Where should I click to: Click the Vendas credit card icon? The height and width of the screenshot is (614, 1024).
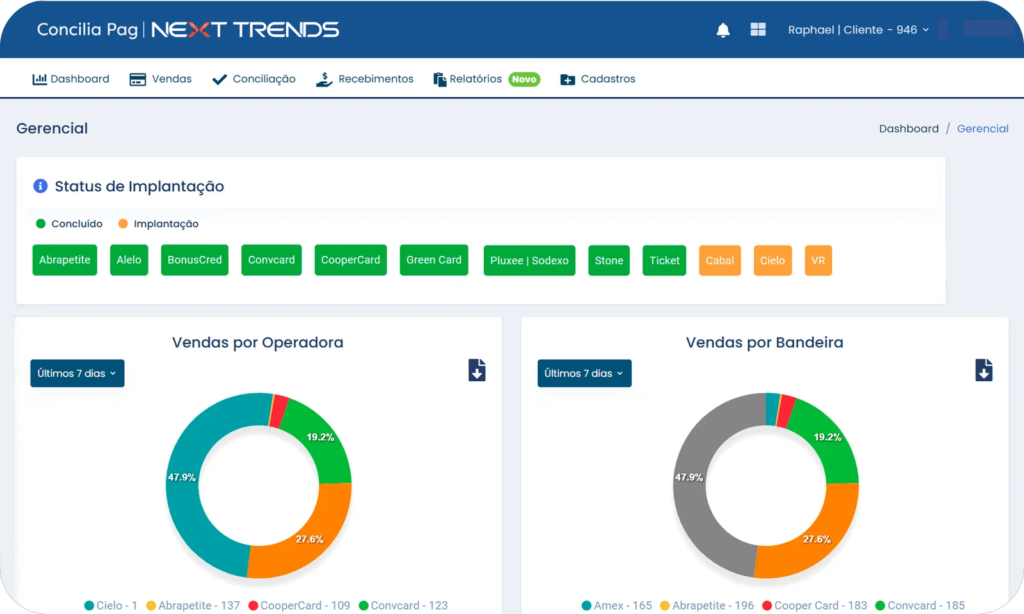(x=138, y=80)
